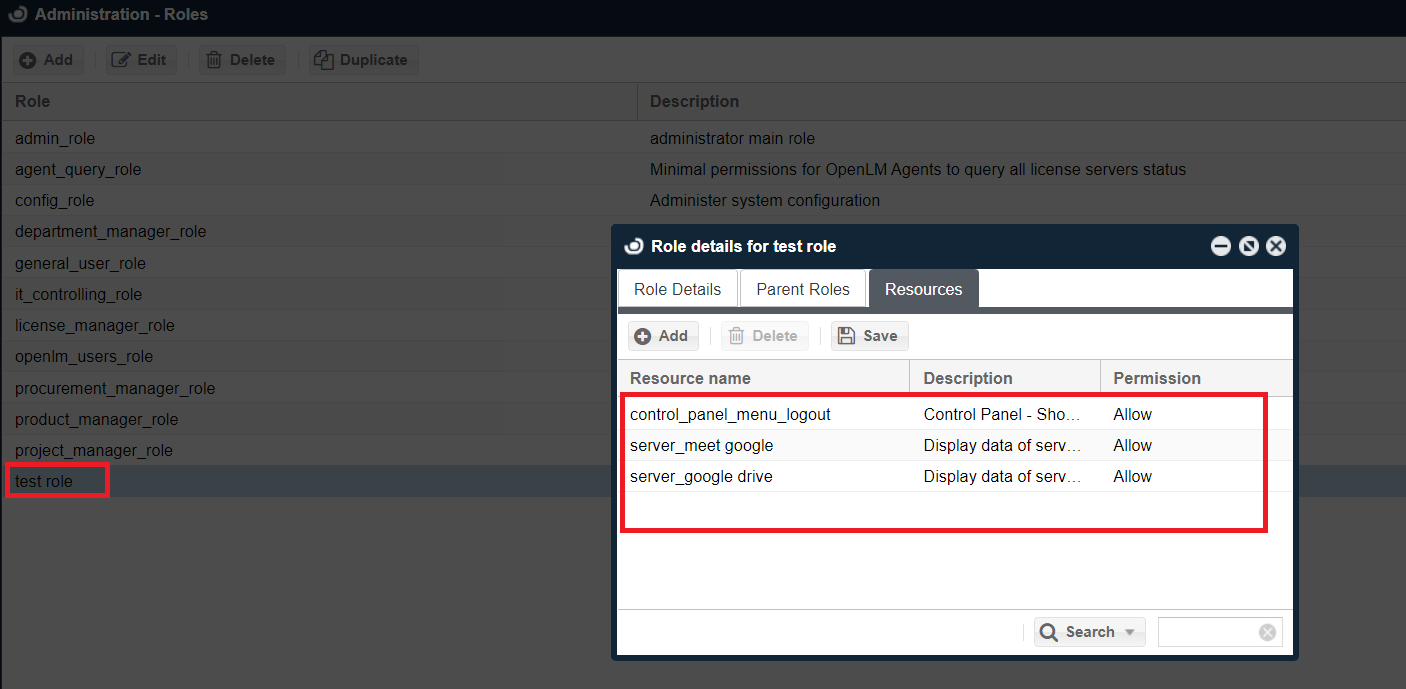Save resources in role details dialog
The image size is (1406, 689).
tap(868, 336)
